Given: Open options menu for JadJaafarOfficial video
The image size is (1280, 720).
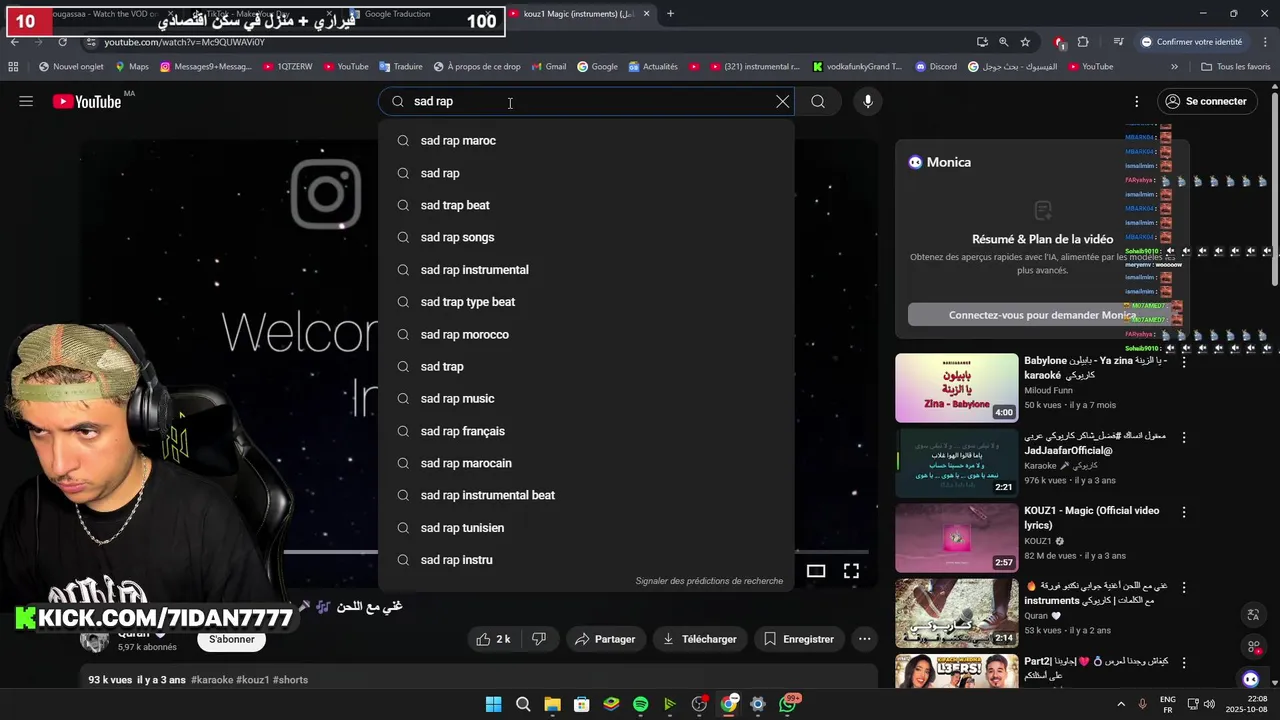Looking at the screenshot, I should pos(1184,438).
